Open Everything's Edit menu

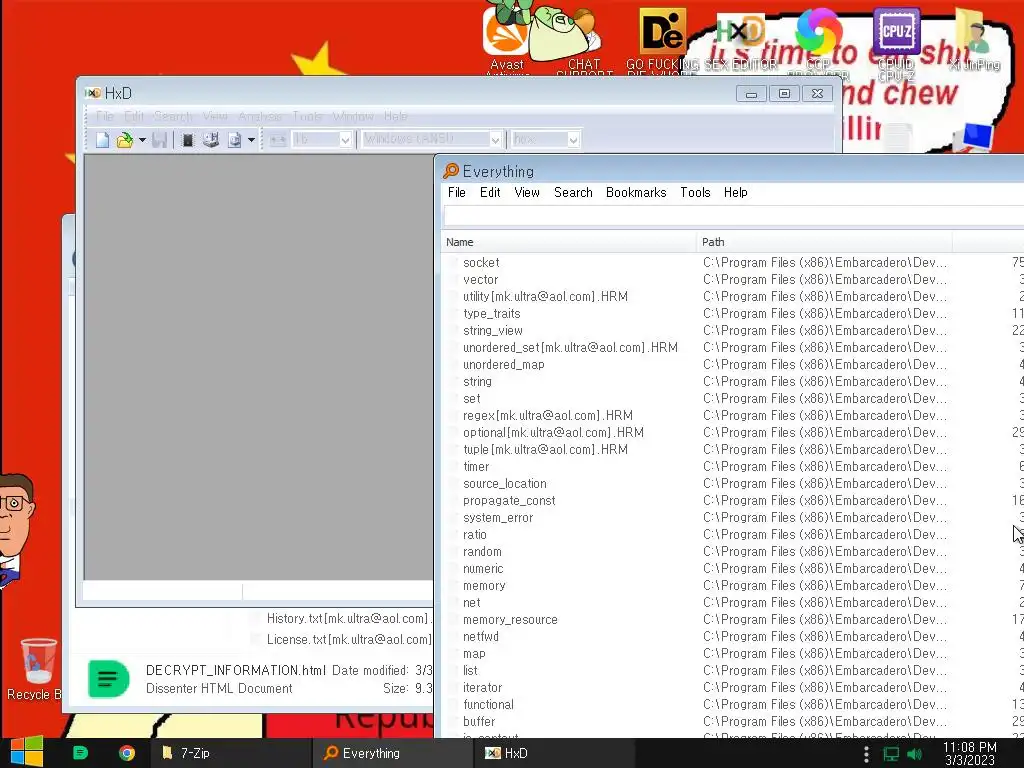(490, 193)
